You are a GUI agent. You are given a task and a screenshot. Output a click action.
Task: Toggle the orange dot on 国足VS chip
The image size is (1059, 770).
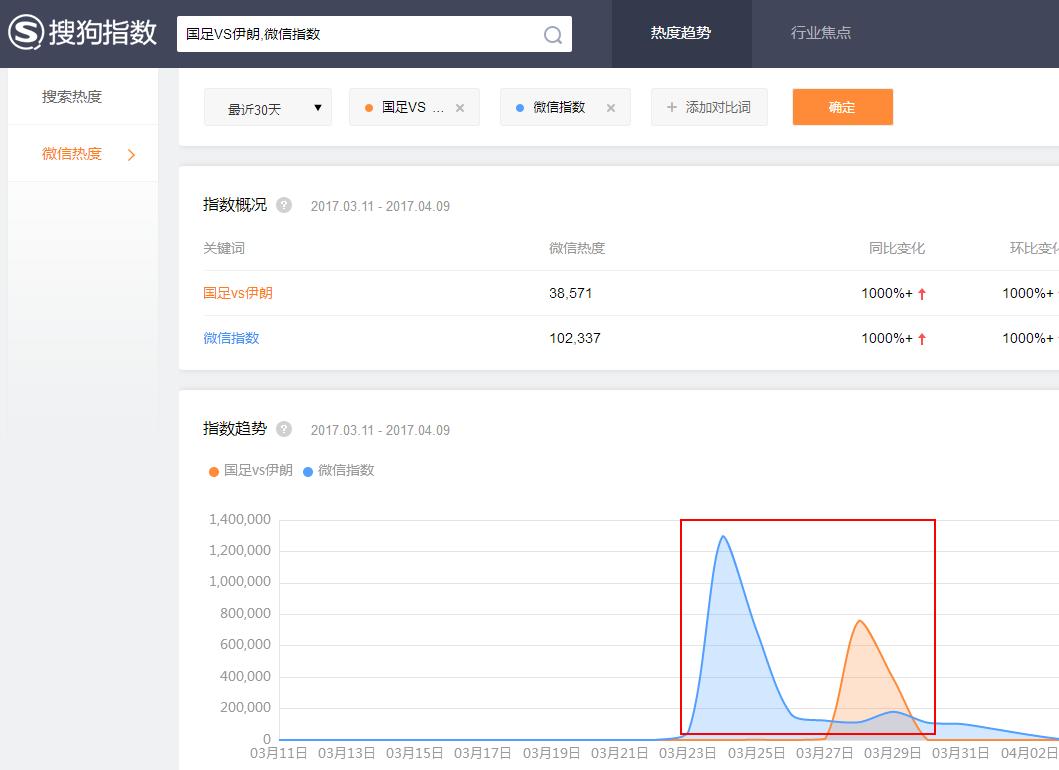tap(370, 107)
